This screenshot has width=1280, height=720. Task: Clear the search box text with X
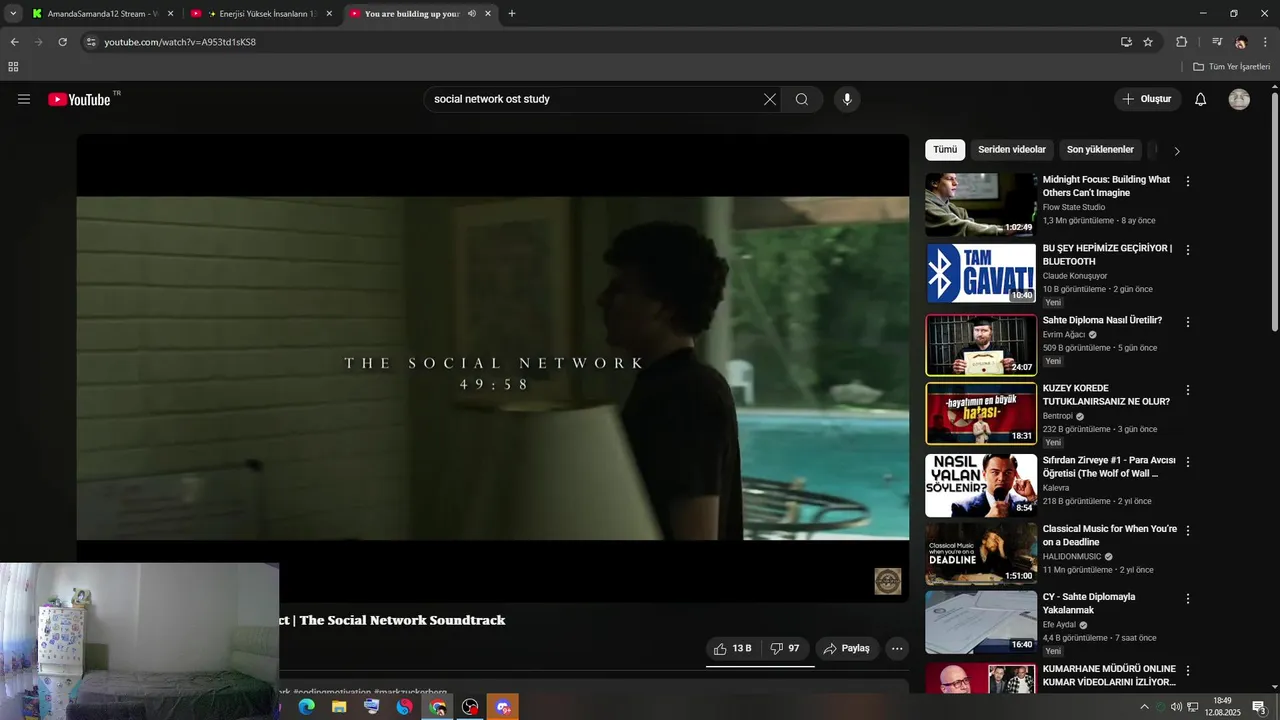point(770,99)
